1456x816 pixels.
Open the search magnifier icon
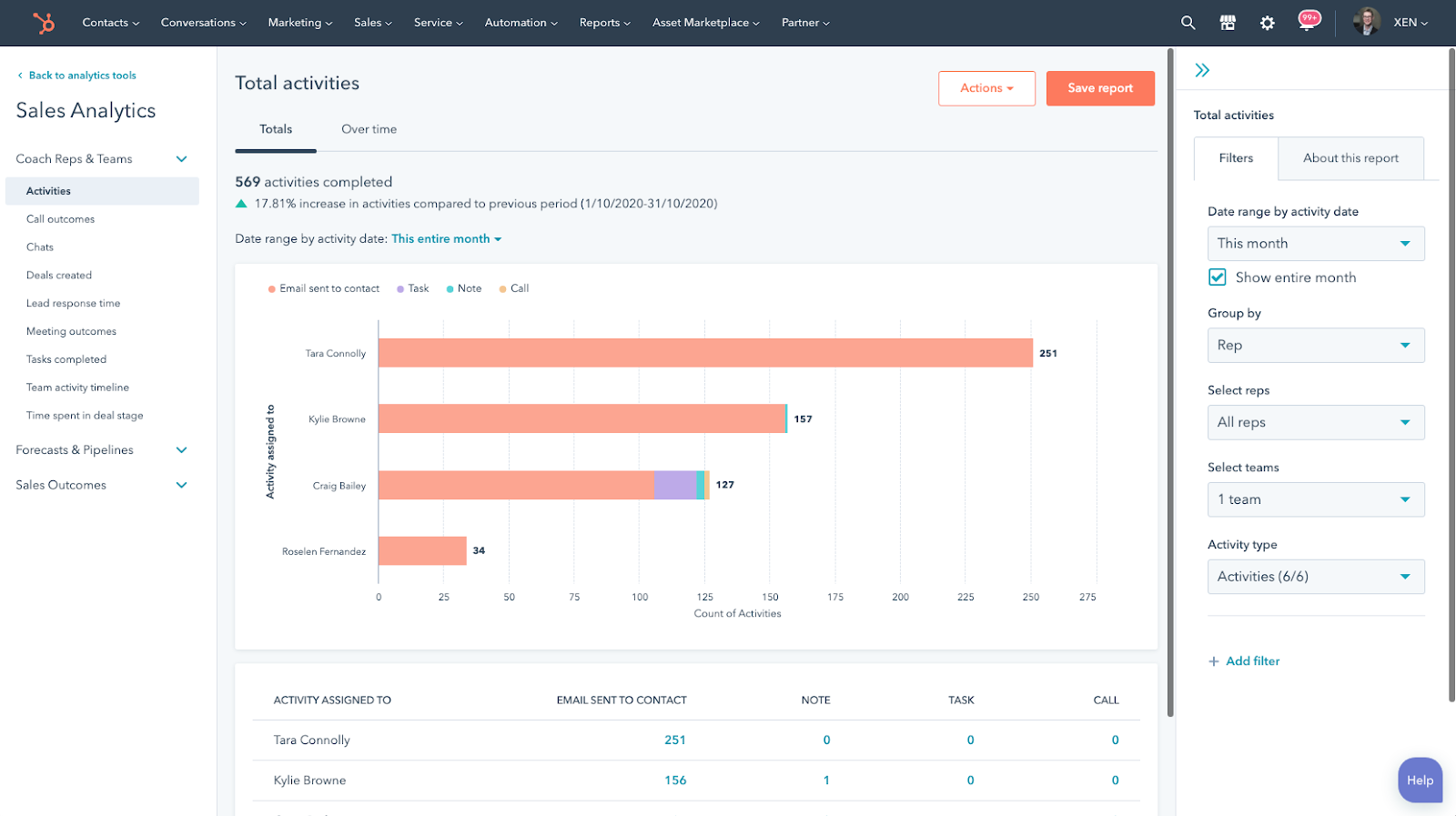(1188, 23)
